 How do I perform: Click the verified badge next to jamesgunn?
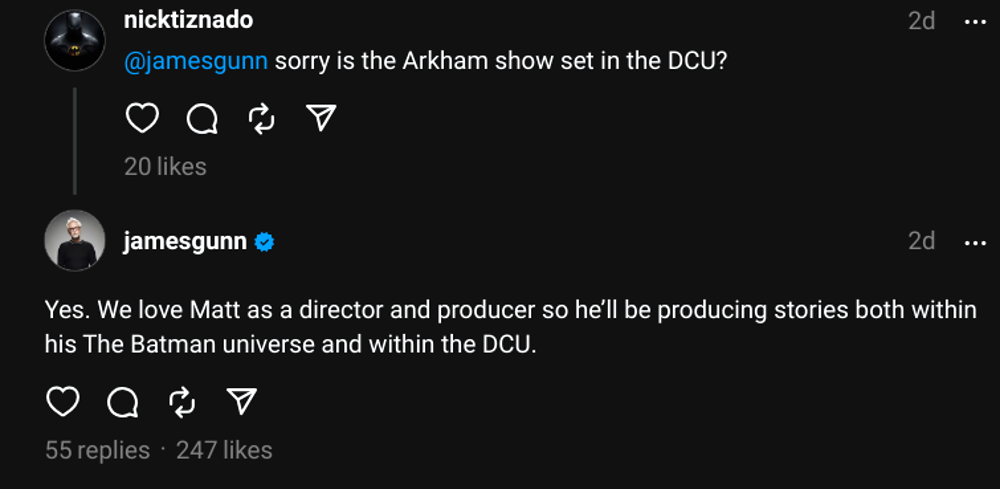pos(265,242)
